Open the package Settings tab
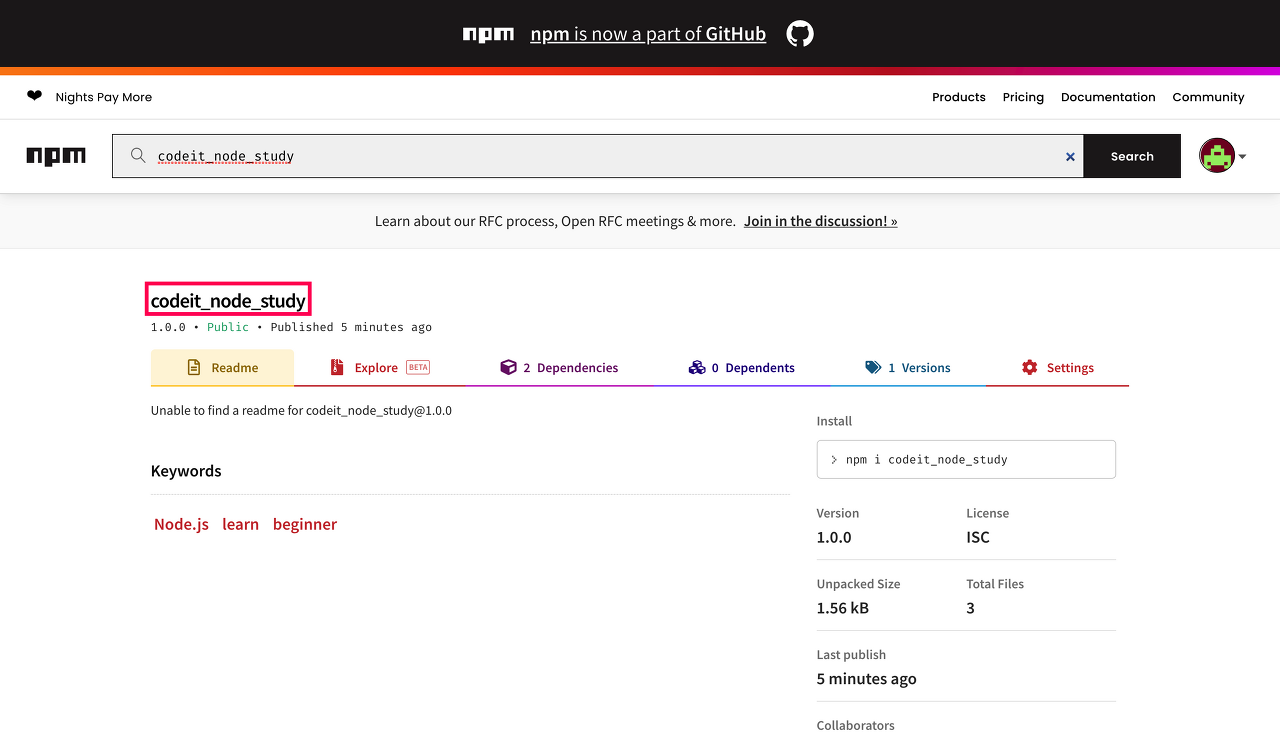 tap(1058, 368)
